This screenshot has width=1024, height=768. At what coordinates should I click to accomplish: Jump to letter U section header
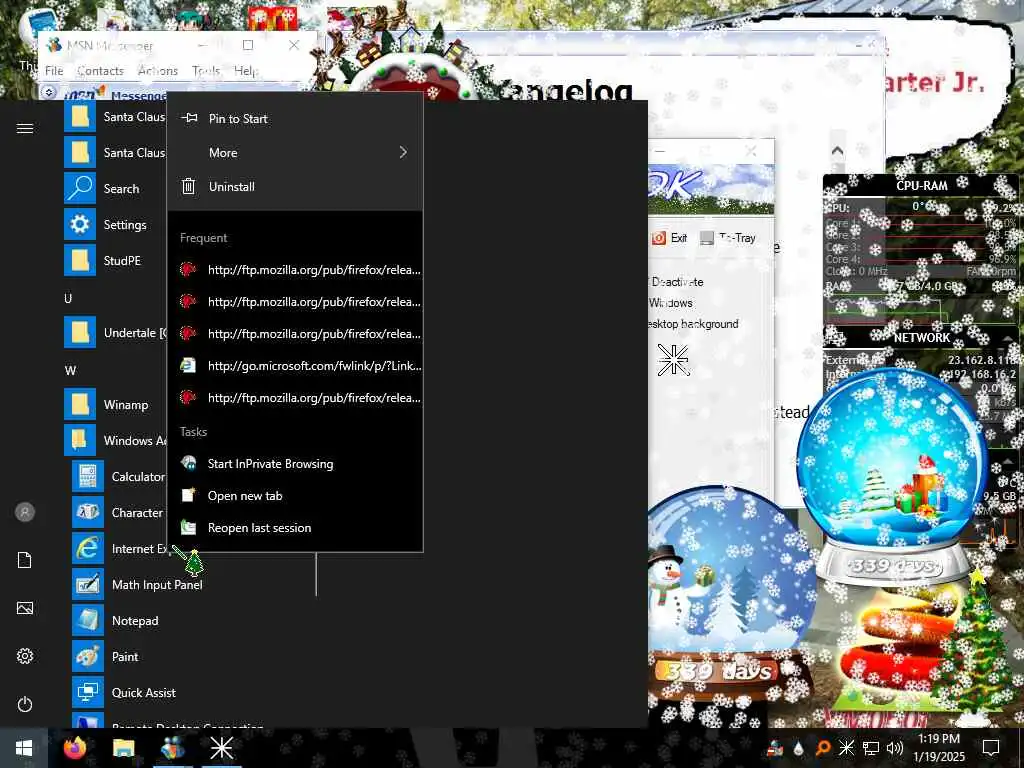click(x=68, y=298)
